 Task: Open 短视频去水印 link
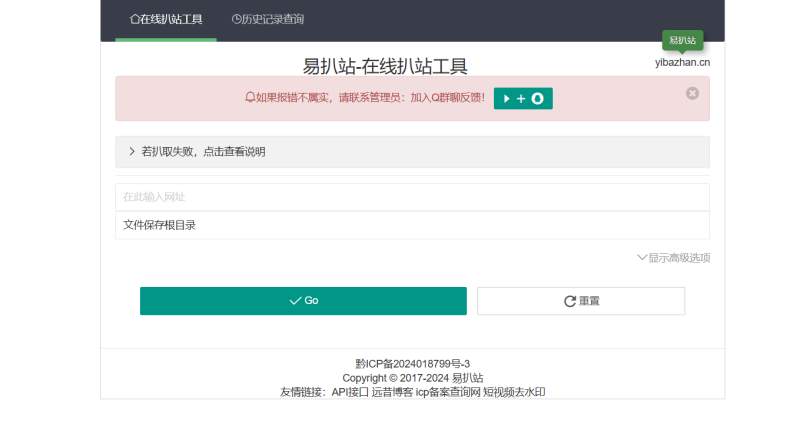(x=514, y=392)
